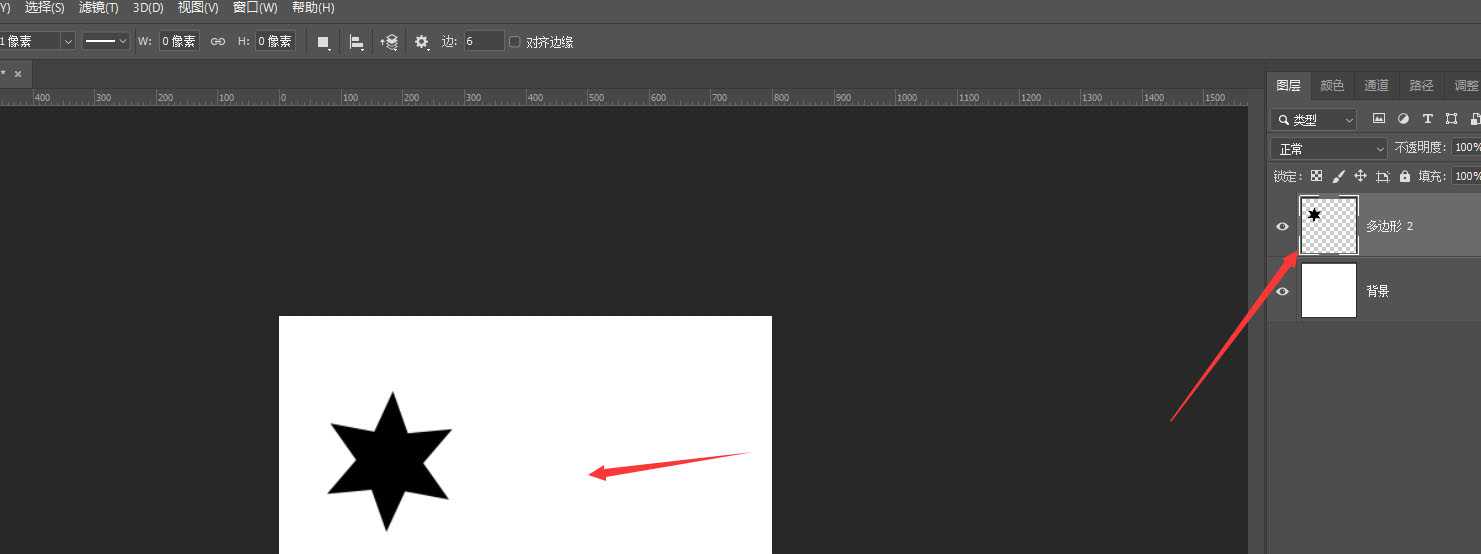Open the 正常 blend mode dropdown
Image resolution: width=1481 pixels, height=554 pixels.
pos(1329,149)
